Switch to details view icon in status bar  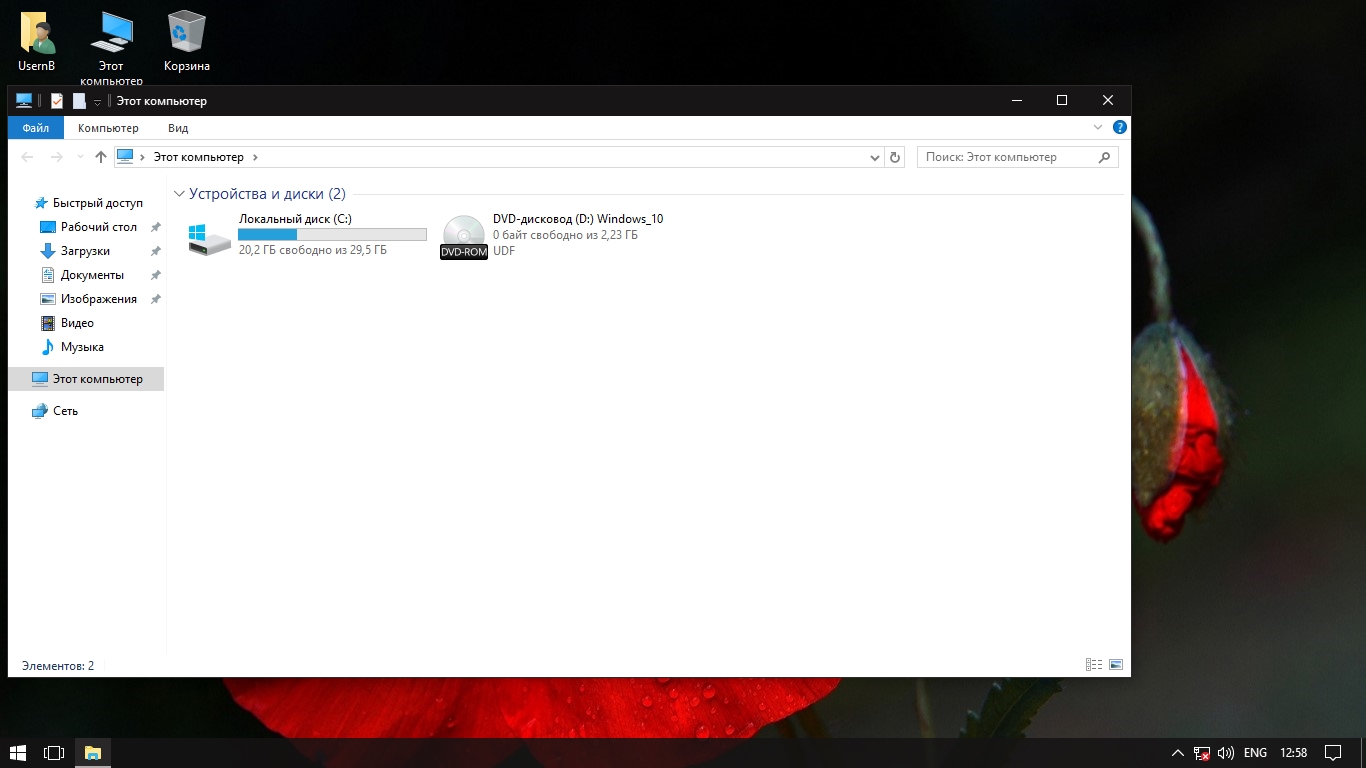(1094, 665)
